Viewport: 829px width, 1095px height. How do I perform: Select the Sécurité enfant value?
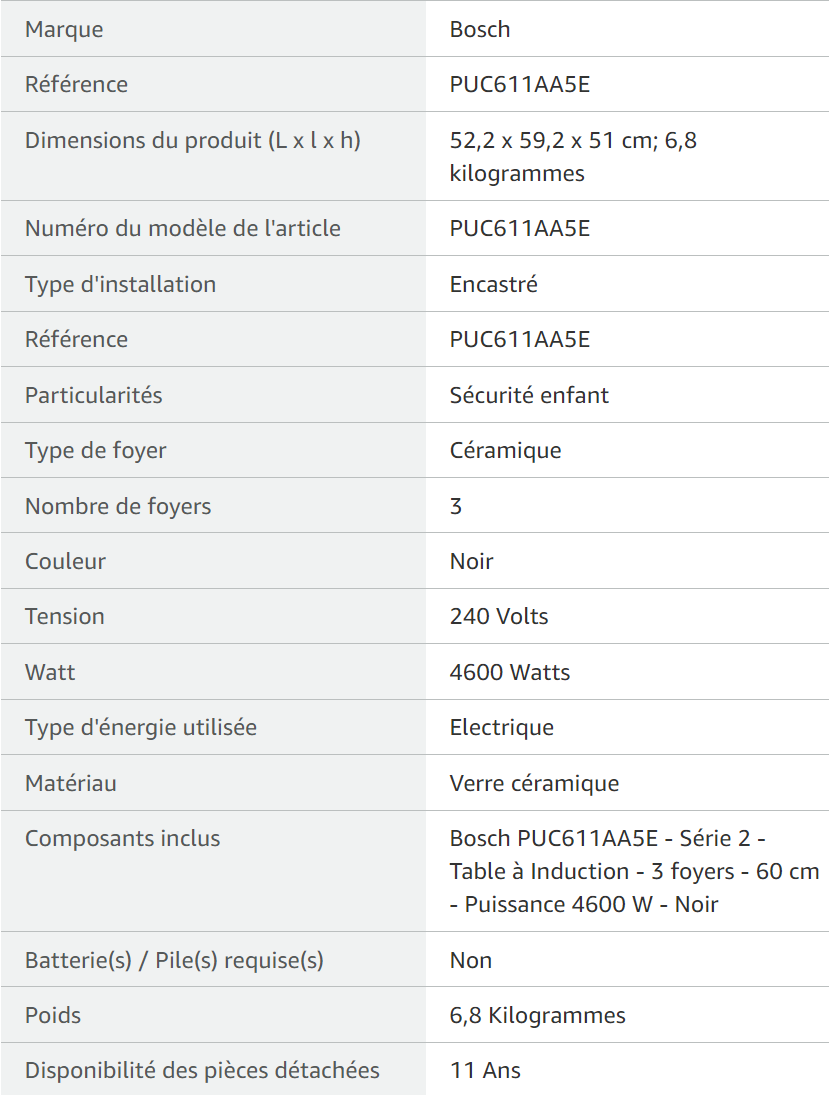[529, 395]
